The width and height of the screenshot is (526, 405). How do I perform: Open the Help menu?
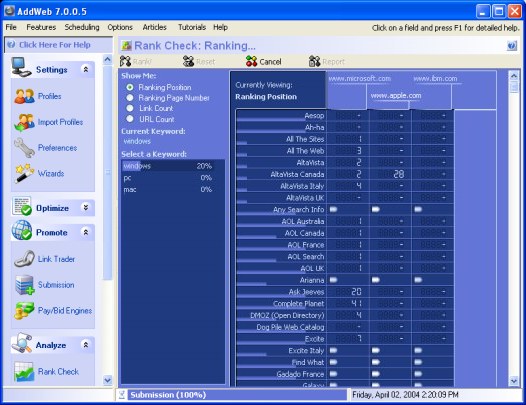pos(220,27)
